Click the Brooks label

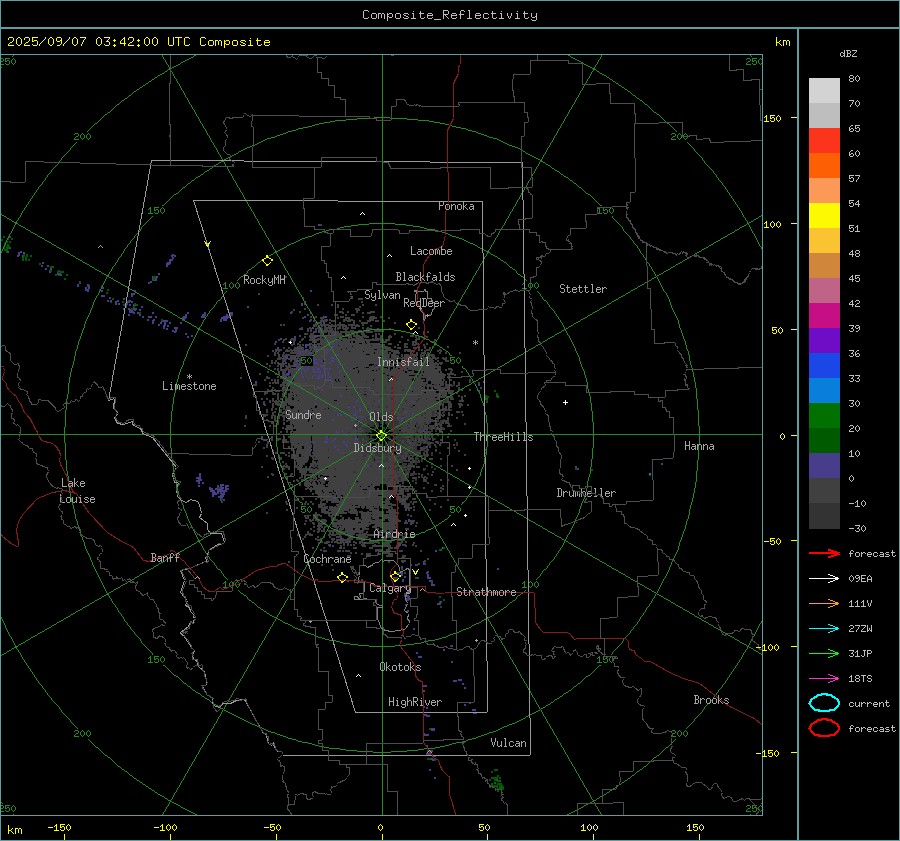[711, 700]
